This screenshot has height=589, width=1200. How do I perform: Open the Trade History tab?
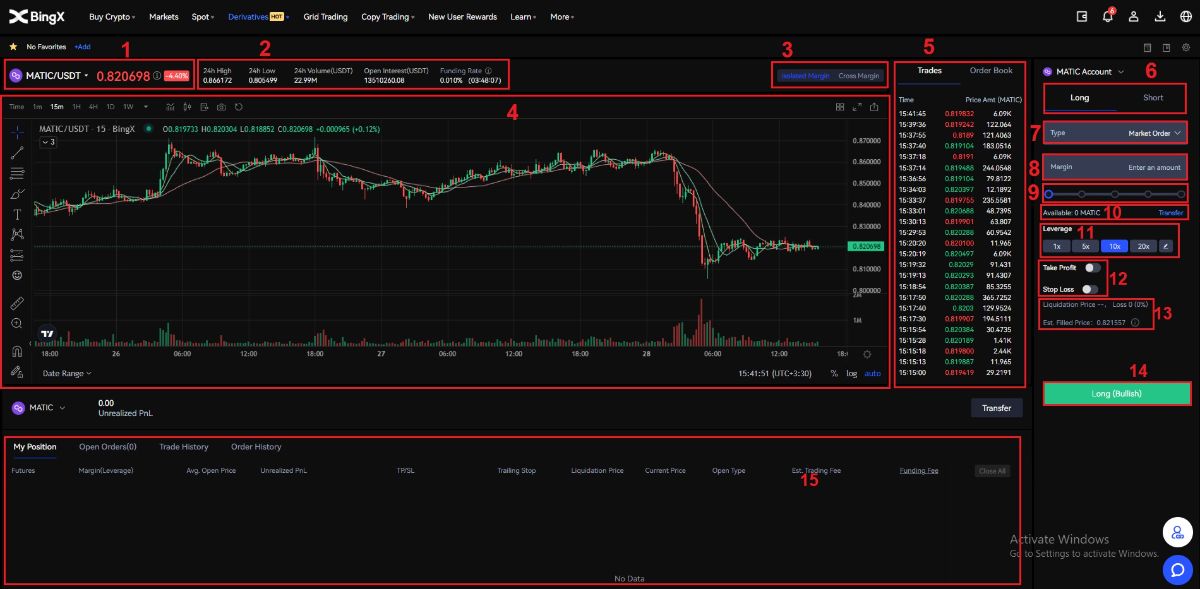point(184,447)
